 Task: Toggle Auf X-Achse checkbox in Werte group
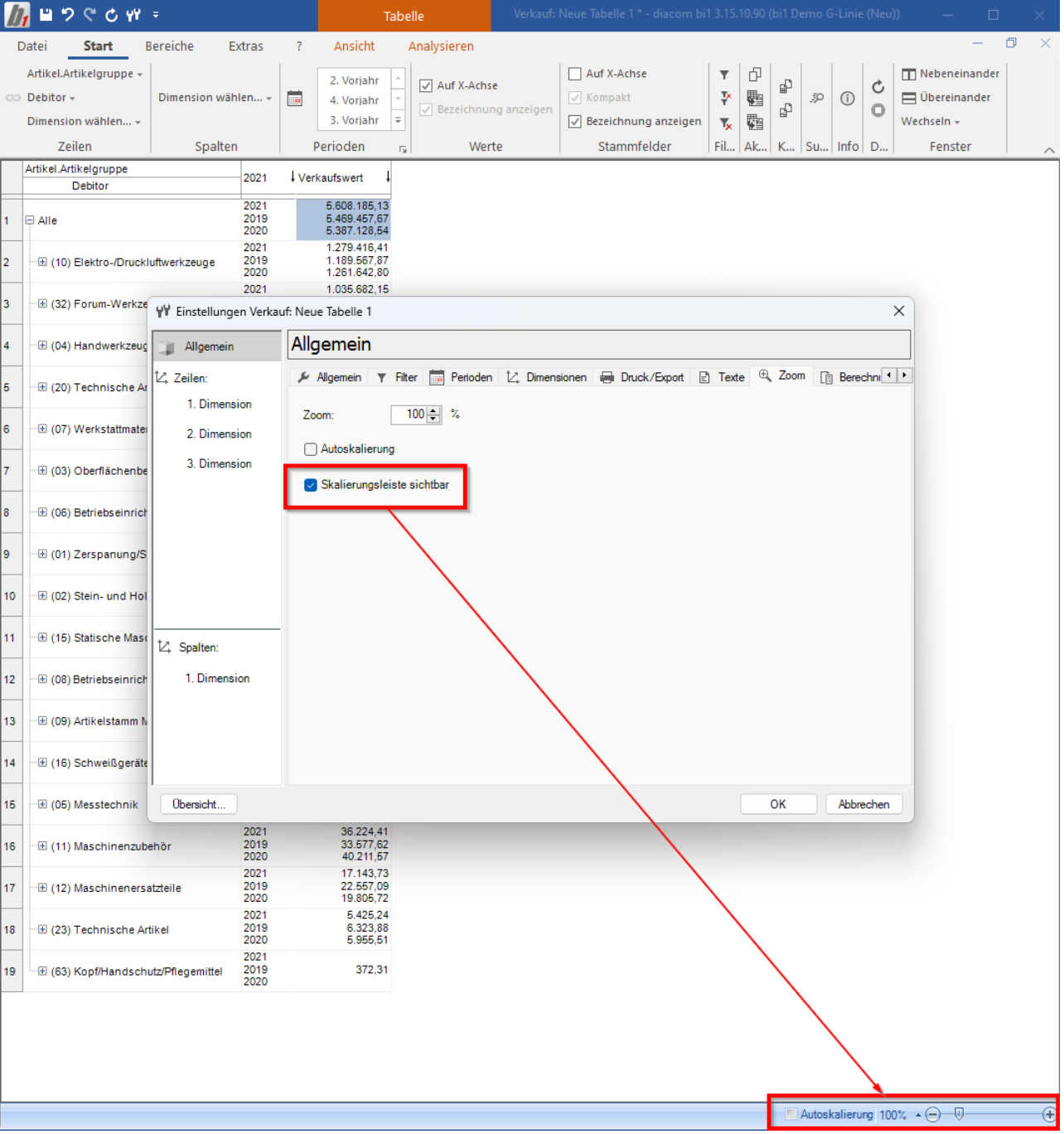428,86
